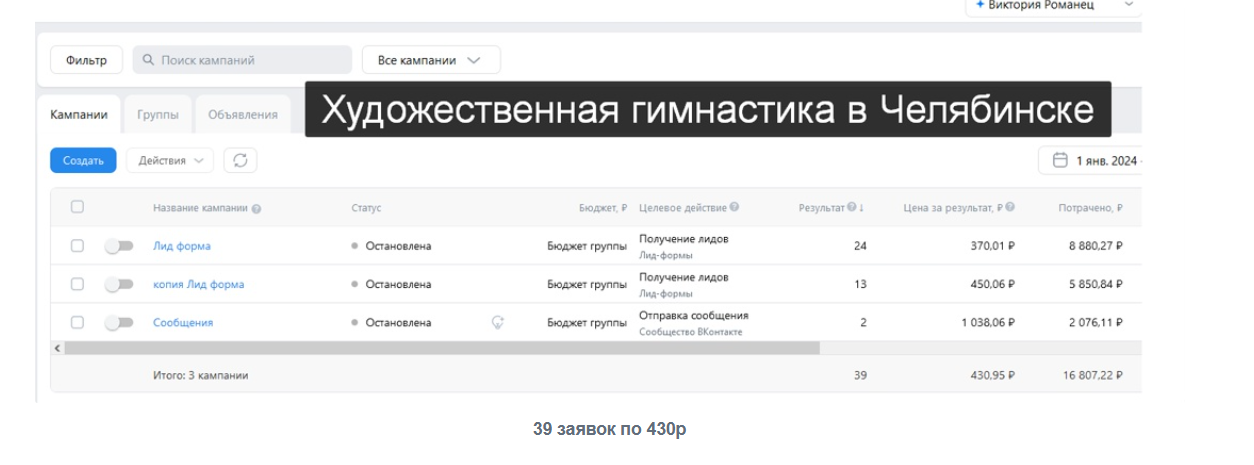The height and width of the screenshot is (465, 1254).
Task: Click the total 430,95 ₽ value
Action: (x=992, y=375)
